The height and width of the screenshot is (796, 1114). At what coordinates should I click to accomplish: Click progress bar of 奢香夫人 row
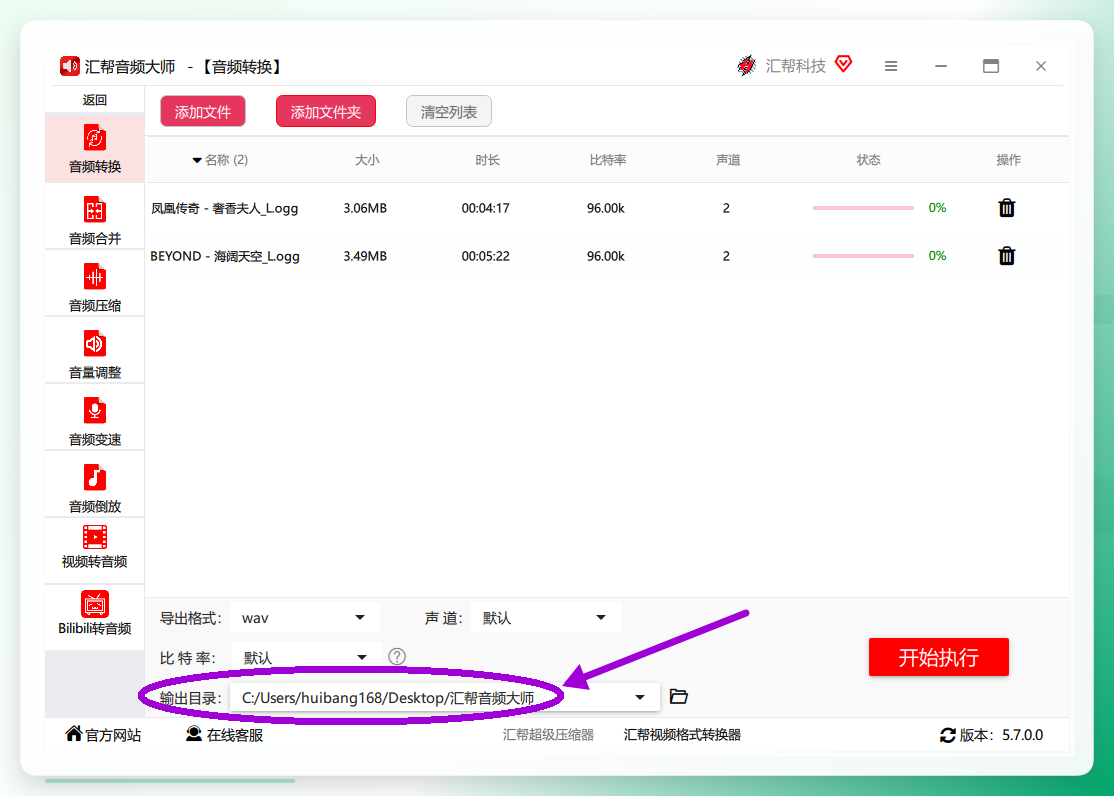(x=863, y=208)
